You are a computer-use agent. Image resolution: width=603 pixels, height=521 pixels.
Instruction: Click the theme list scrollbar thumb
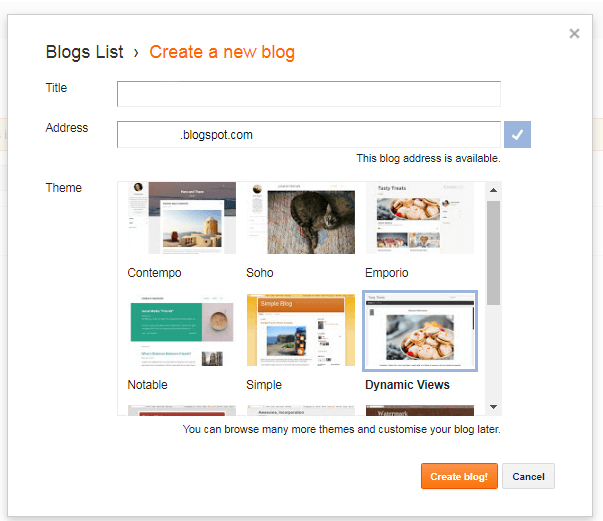coord(493,253)
